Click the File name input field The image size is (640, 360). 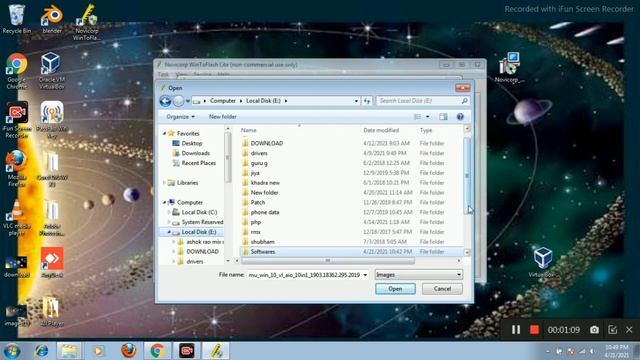point(304,275)
